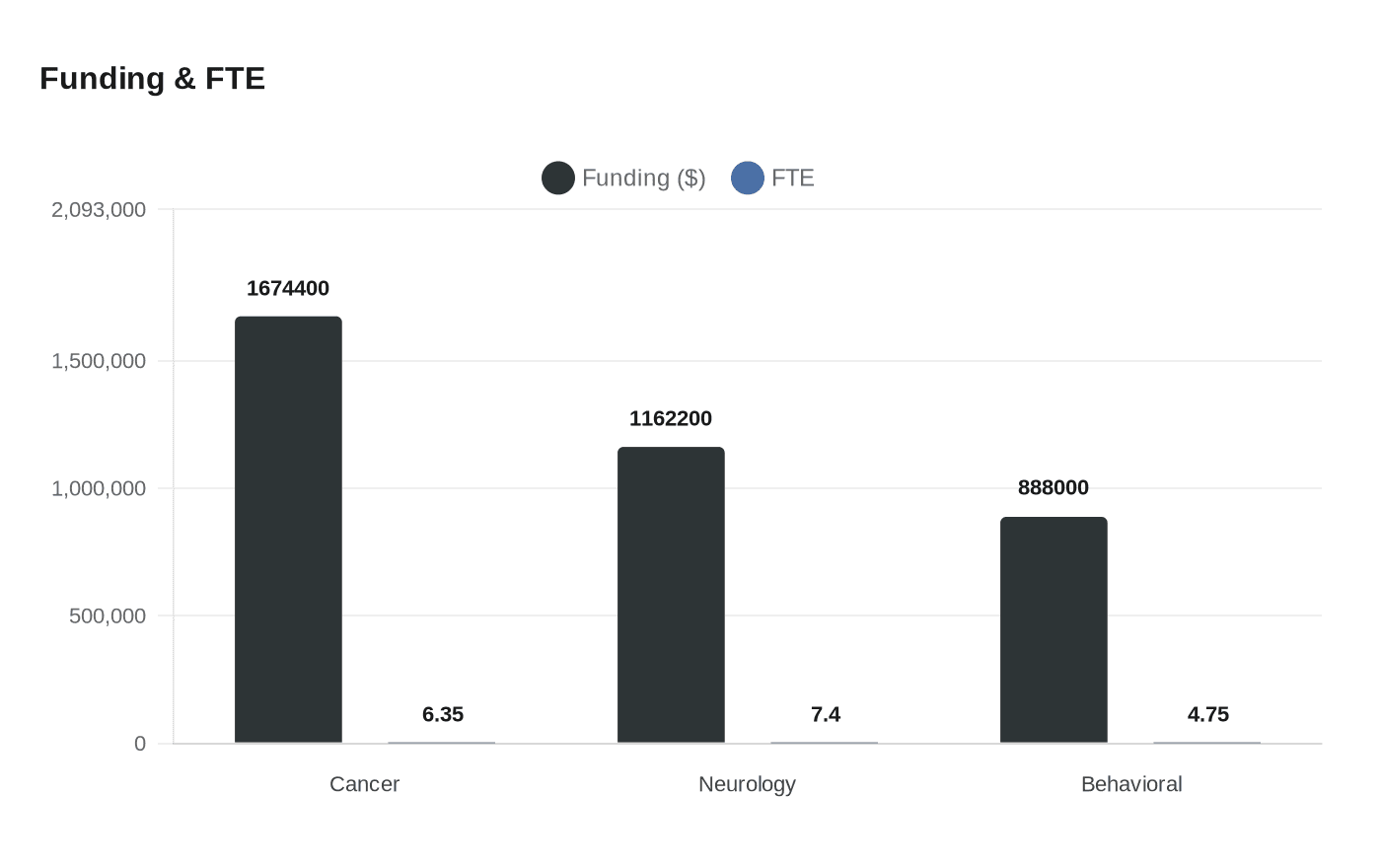Select the Neurology funding bar

671,595
